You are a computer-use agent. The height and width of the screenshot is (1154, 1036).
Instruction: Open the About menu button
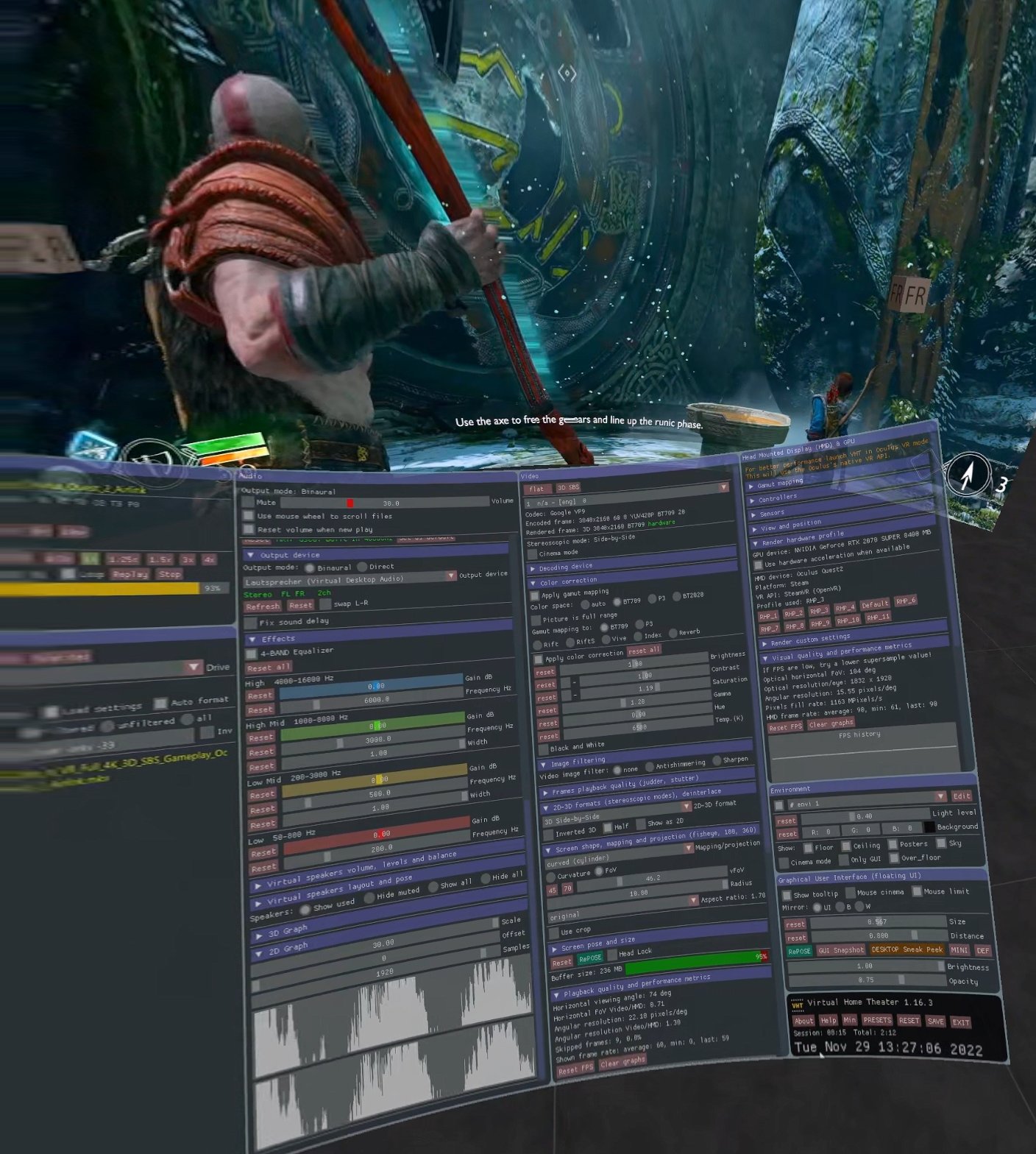803,1020
